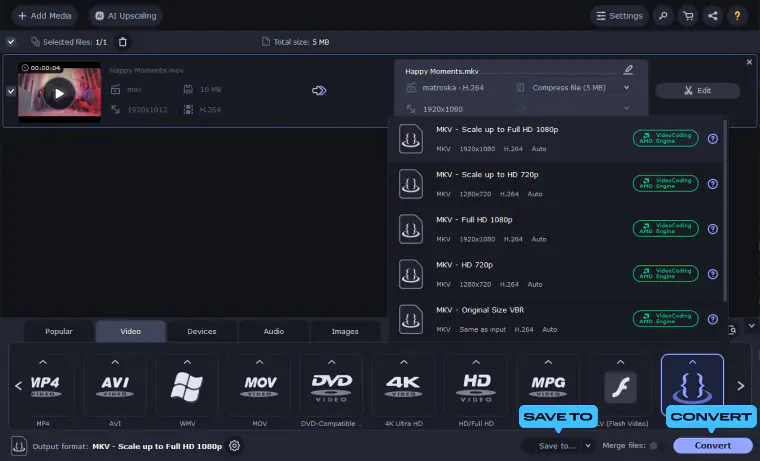Switch to the Devices tab
This screenshot has width=760, height=461.
[202, 332]
